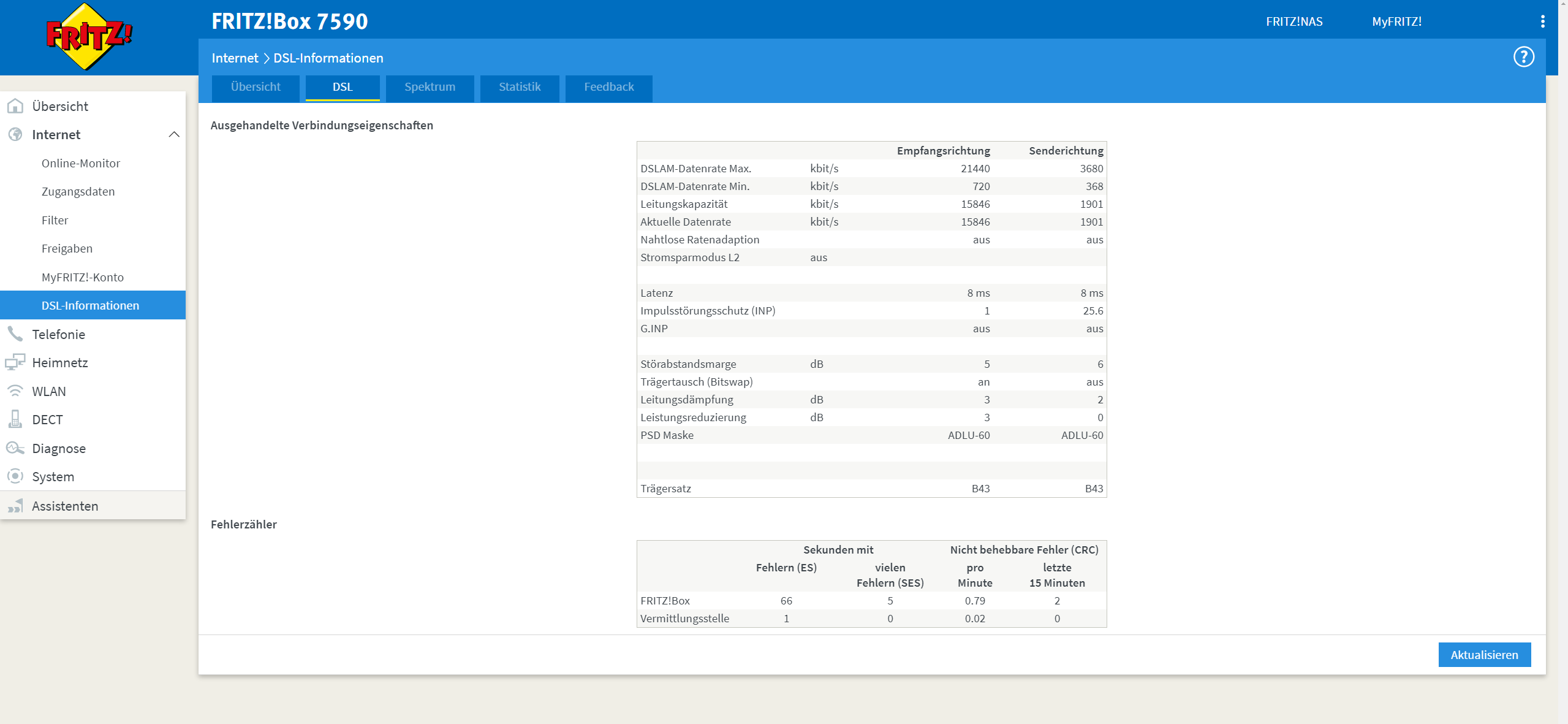Click the Leitungskapazität row label

[684, 204]
